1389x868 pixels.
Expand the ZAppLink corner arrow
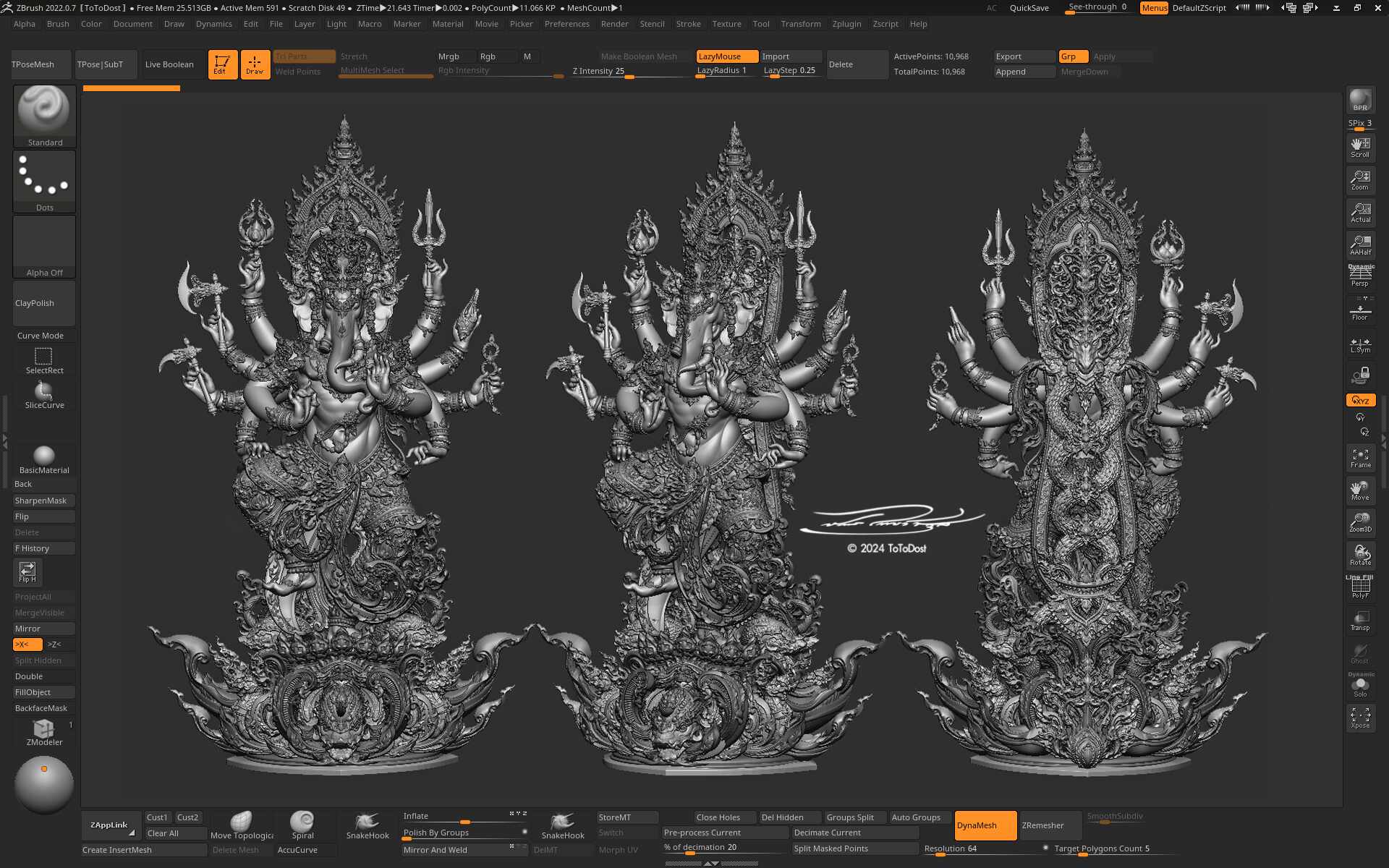[x=132, y=833]
